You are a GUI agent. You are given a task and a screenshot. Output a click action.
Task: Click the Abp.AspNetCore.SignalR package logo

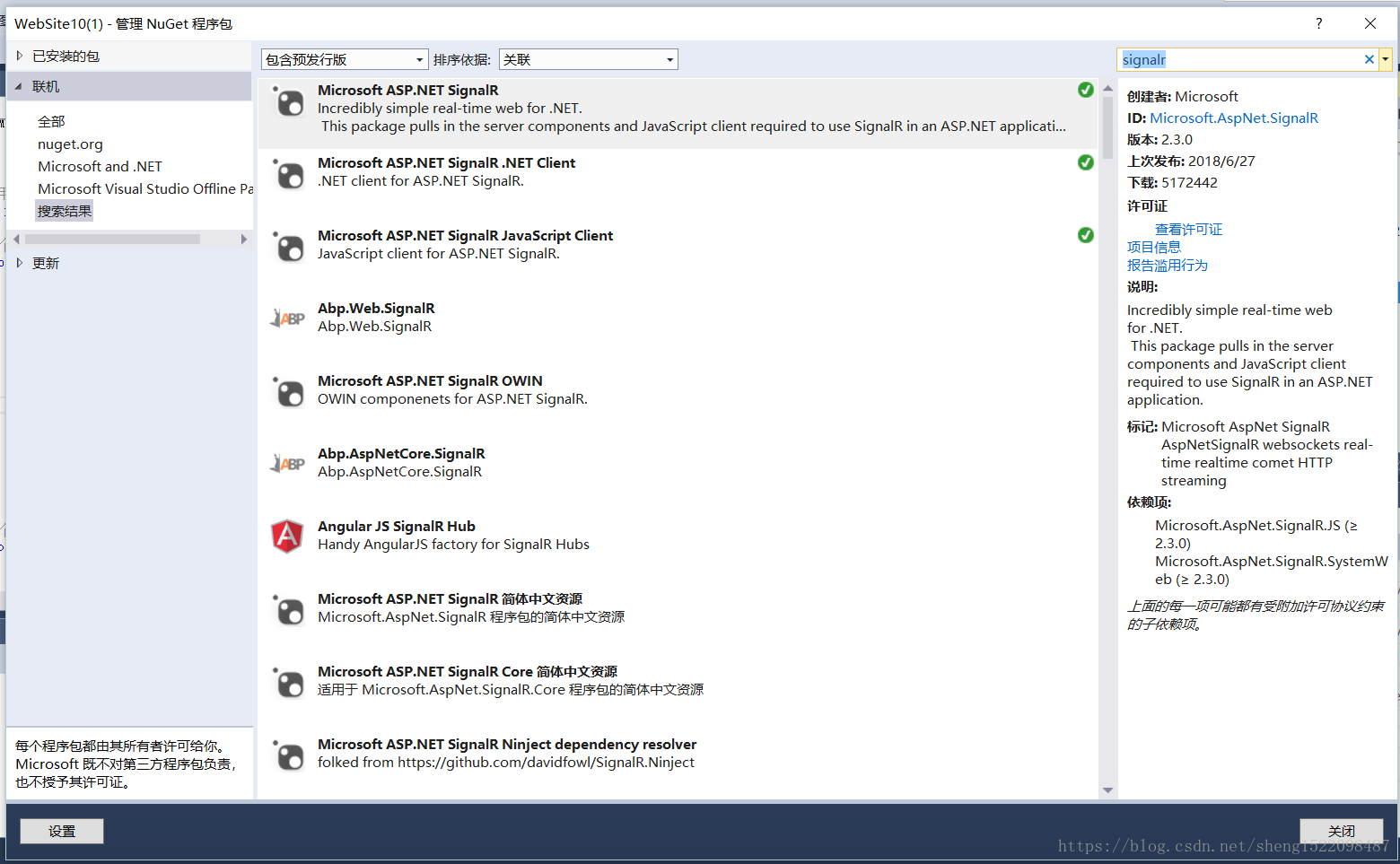tap(288, 464)
